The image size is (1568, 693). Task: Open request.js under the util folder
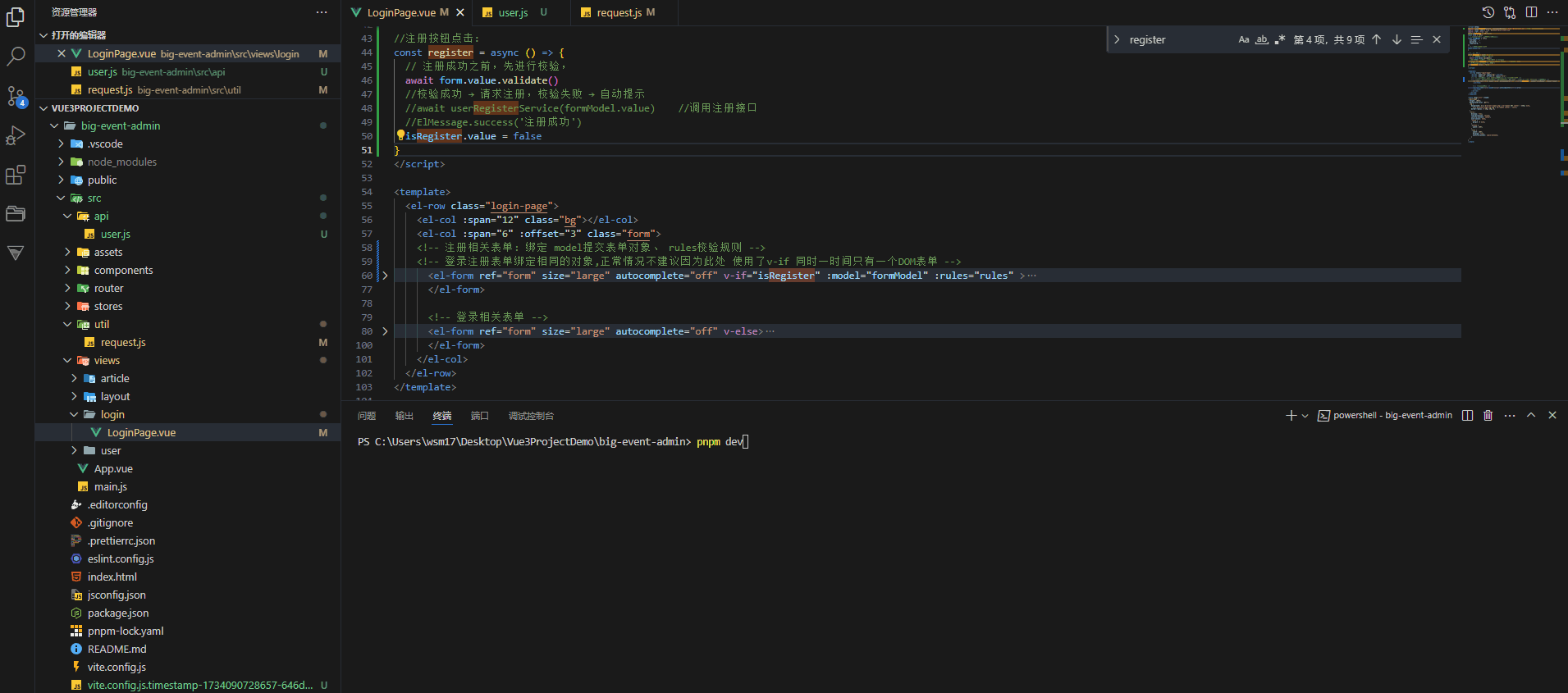[123, 342]
